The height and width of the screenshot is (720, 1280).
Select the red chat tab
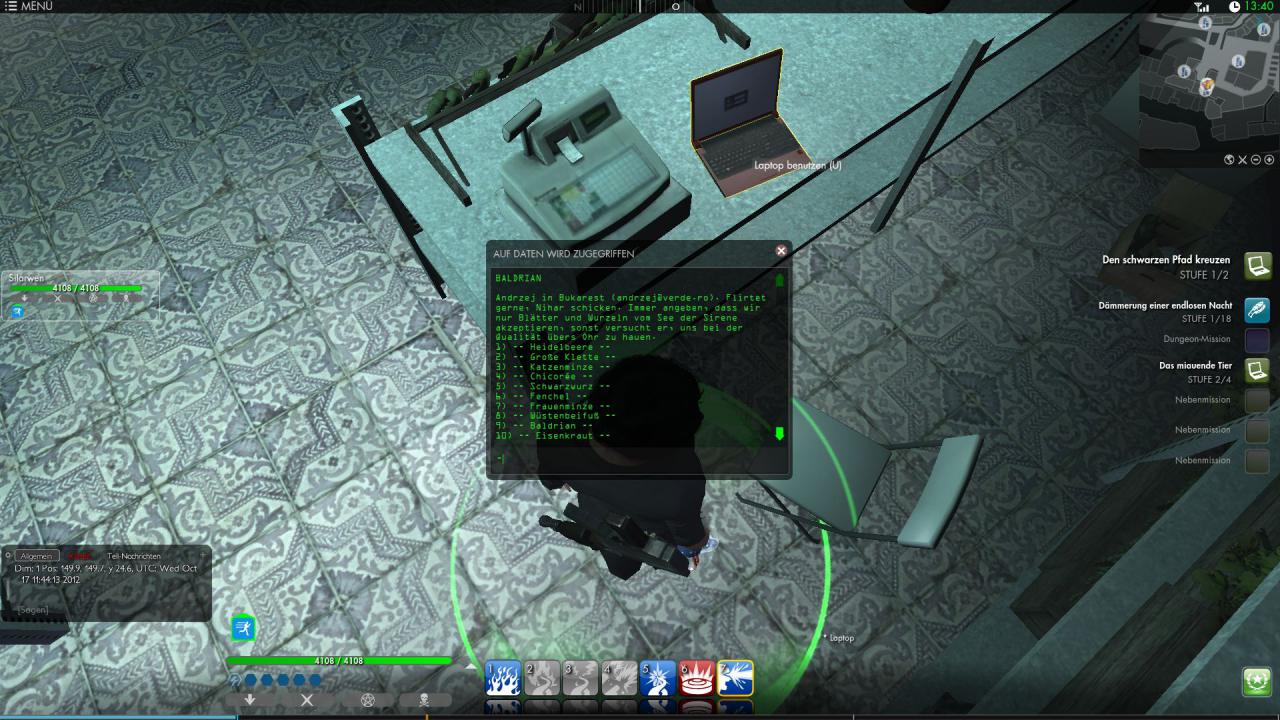80,556
